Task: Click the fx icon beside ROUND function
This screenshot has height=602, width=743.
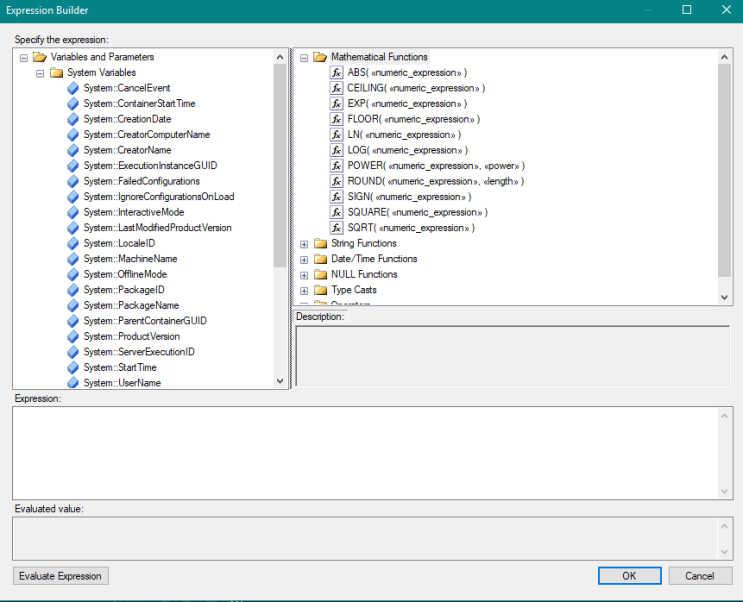Action: 336,181
